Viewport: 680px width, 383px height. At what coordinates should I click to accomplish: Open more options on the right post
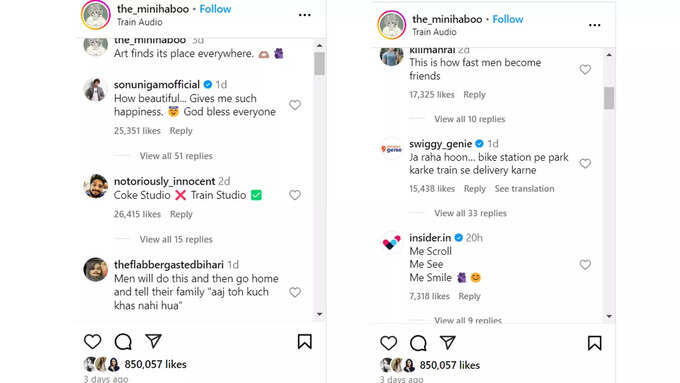point(595,25)
